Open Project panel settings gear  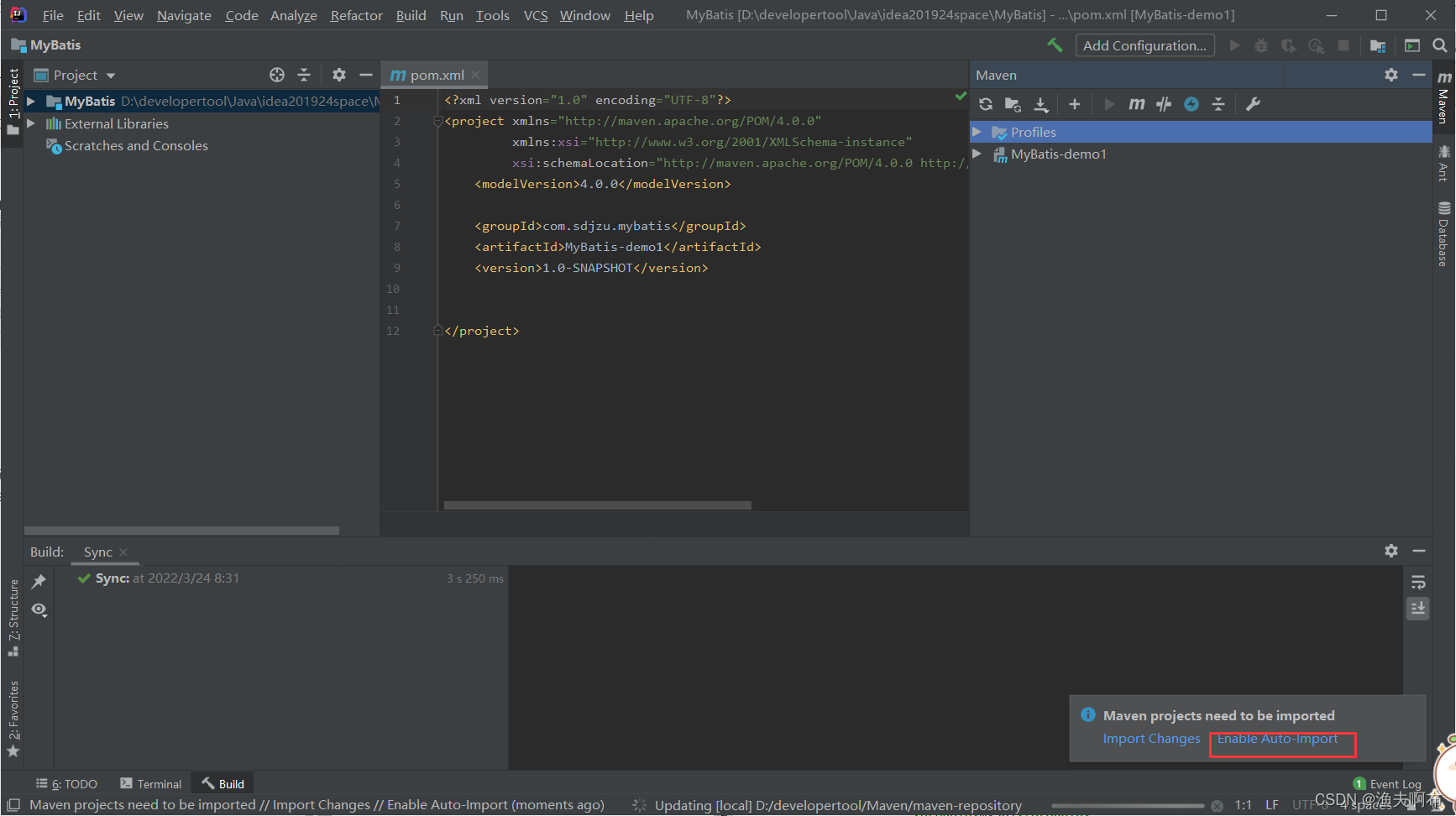click(338, 75)
